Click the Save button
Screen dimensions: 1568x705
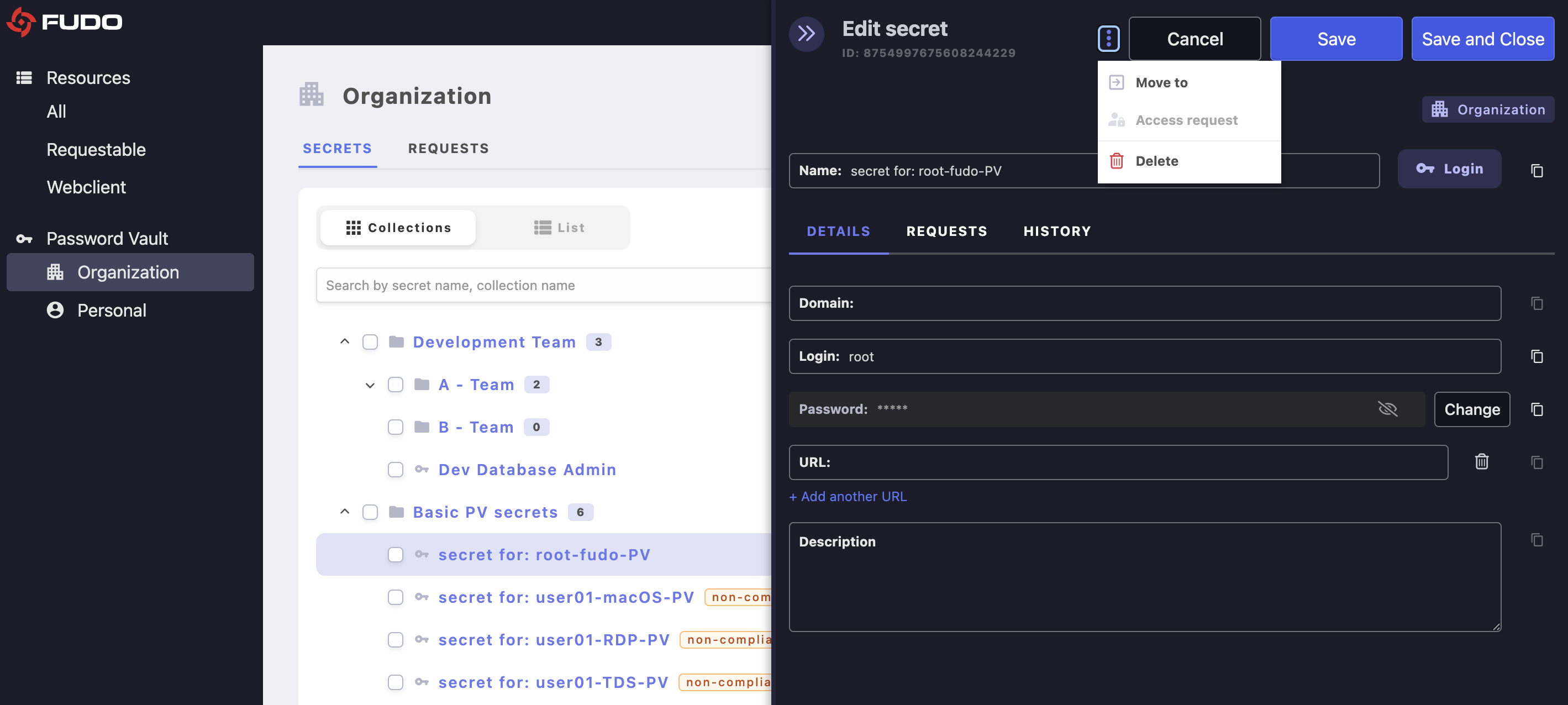point(1336,39)
